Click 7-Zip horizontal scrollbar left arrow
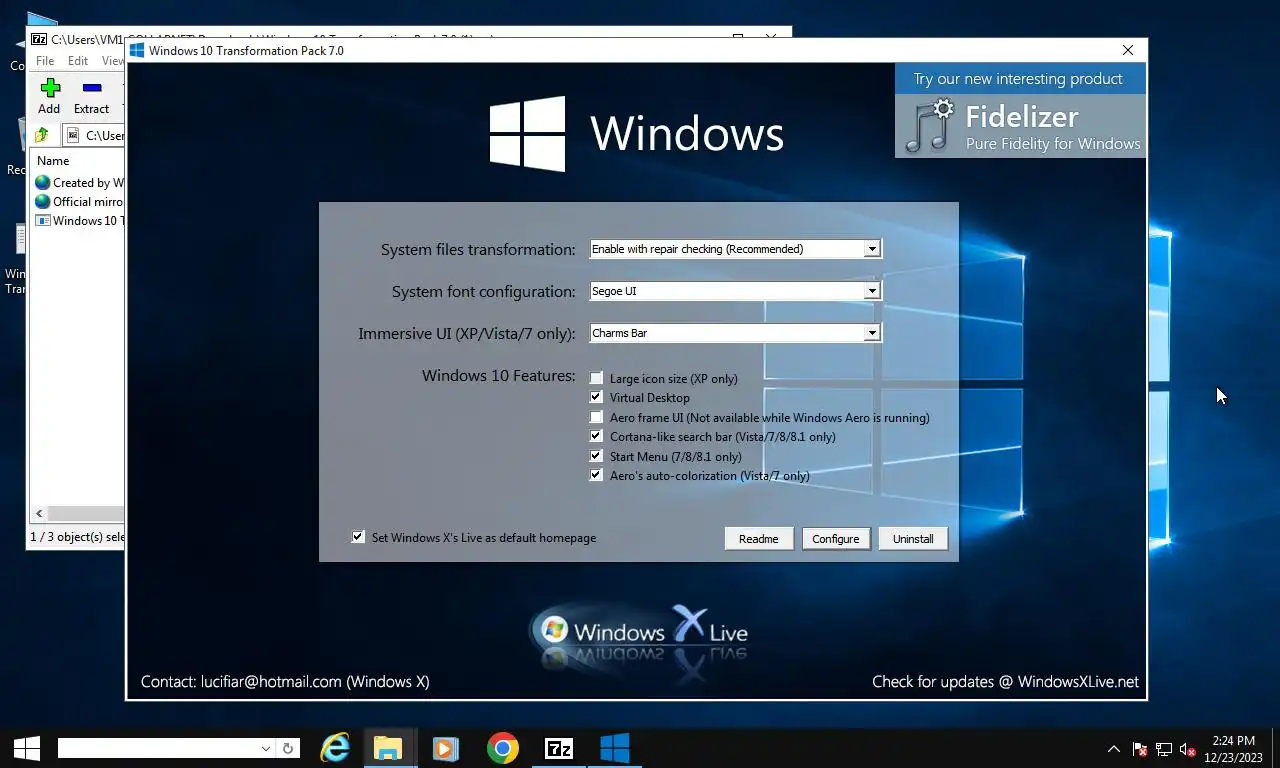This screenshot has width=1280, height=768. pos(39,514)
